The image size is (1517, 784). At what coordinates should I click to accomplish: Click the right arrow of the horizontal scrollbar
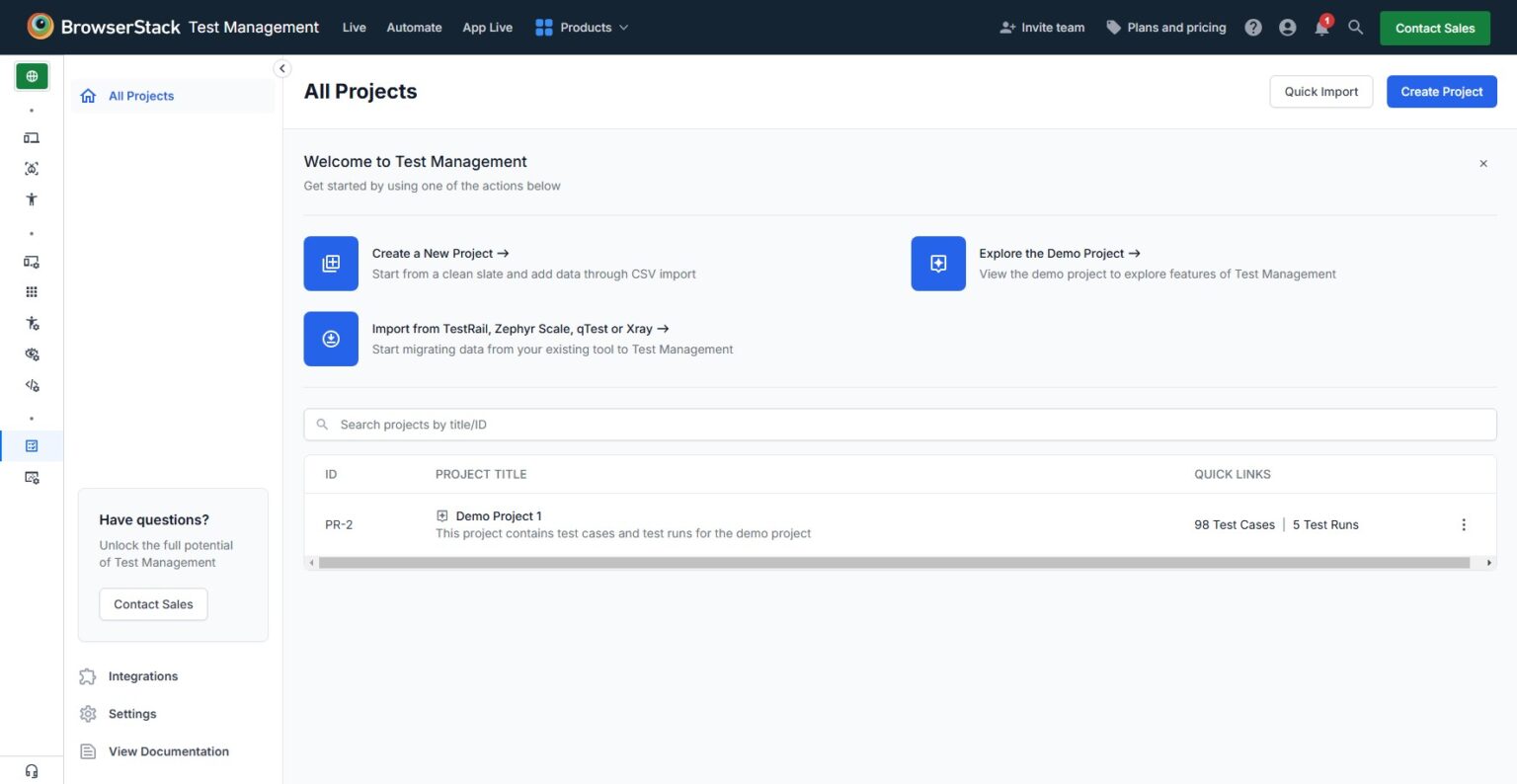pos(1489,562)
